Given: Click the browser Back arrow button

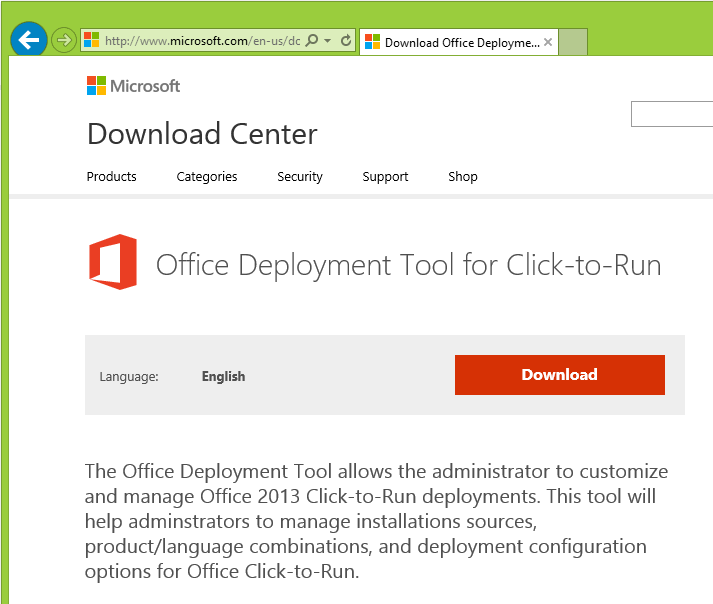Looking at the screenshot, I should 29,40.
